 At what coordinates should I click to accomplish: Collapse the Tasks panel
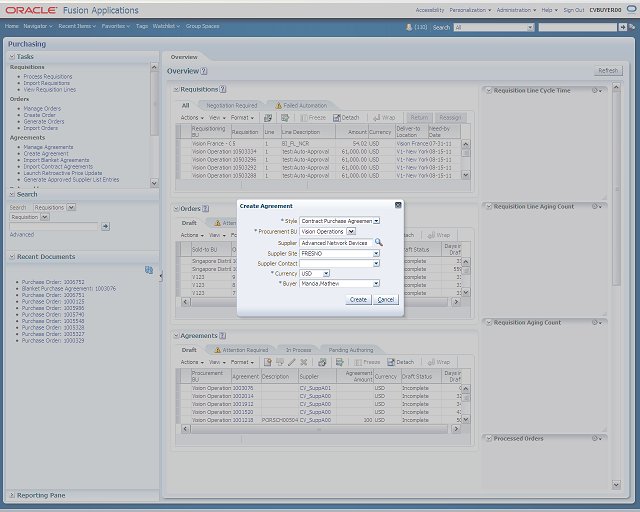pos(12,56)
